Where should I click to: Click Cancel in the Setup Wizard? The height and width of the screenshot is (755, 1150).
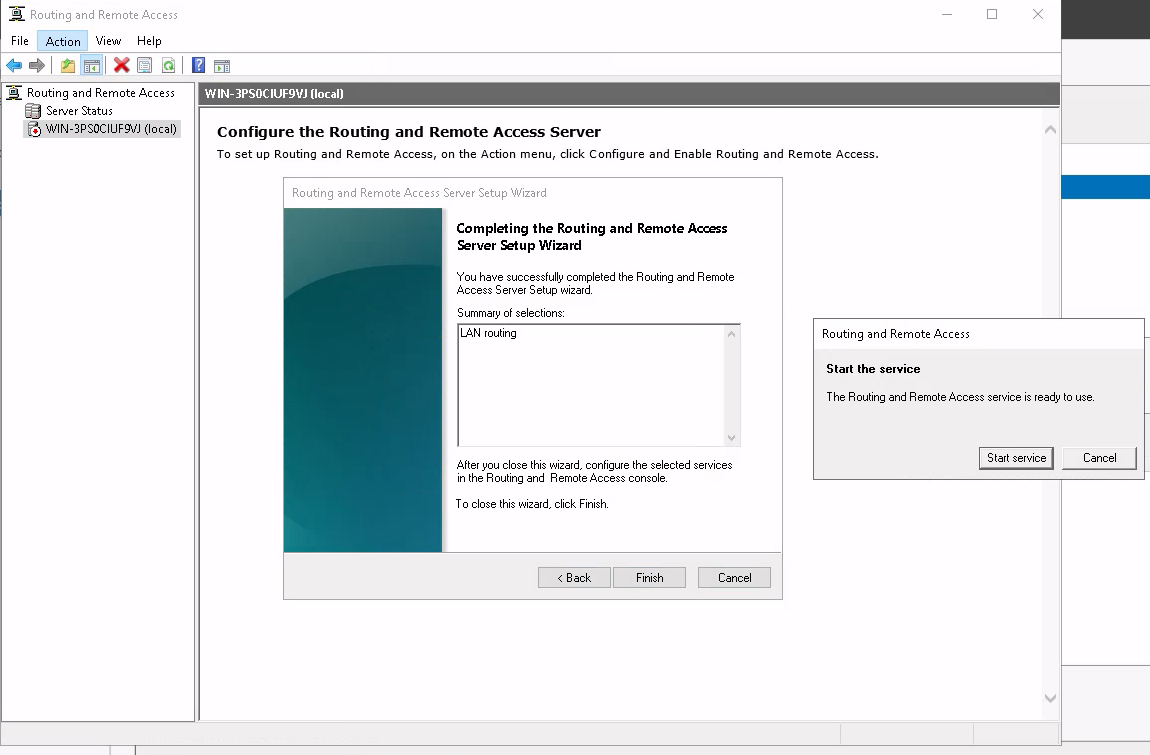[x=734, y=577]
